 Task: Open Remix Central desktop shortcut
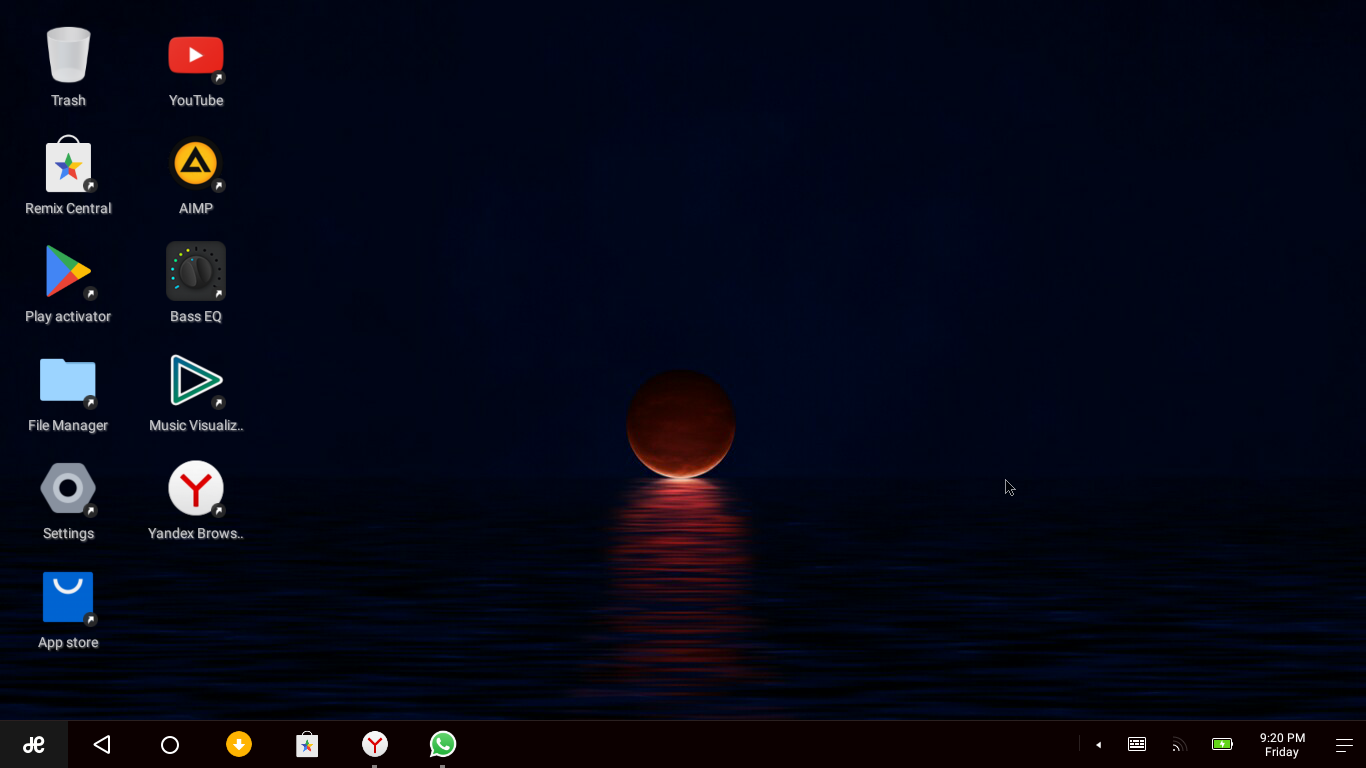68,165
